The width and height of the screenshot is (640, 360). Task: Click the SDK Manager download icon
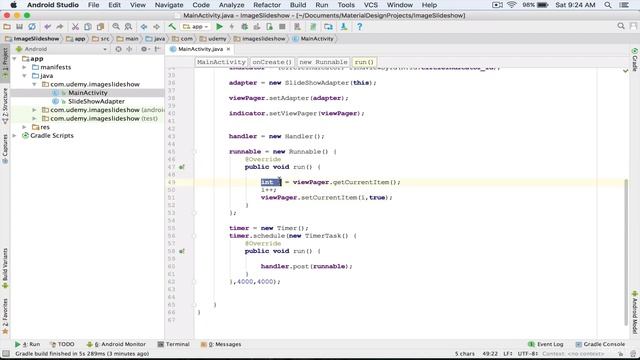point(344,27)
